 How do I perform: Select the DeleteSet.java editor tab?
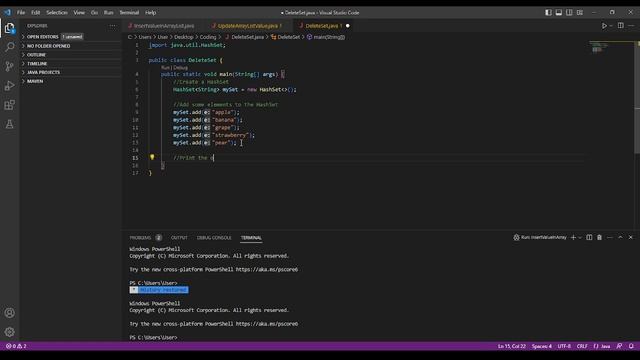[323, 26]
